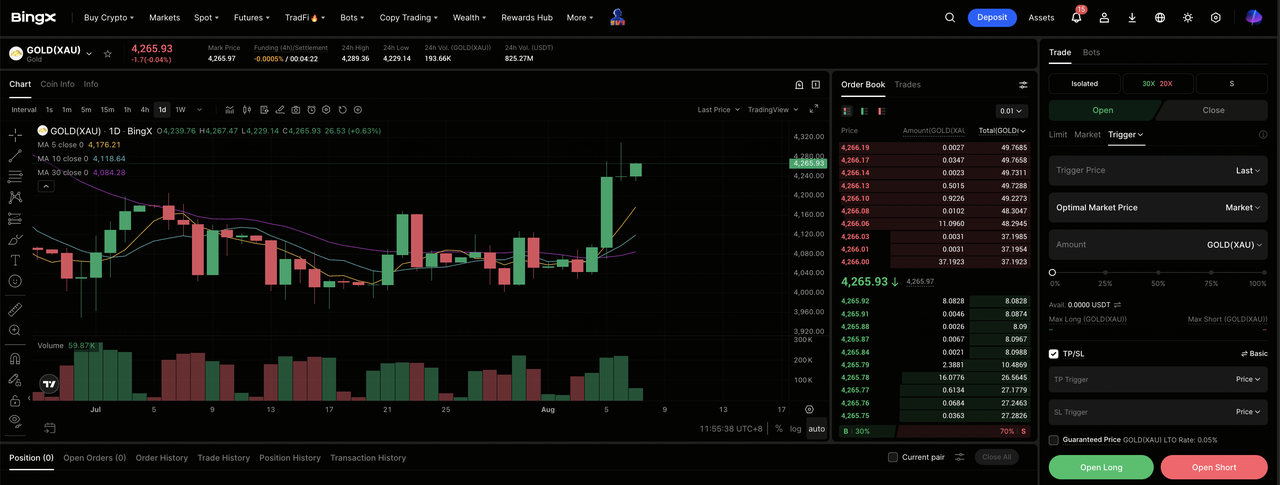Open the Market price type dropdown
The width and height of the screenshot is (1280, 485).
point(1243,207)
